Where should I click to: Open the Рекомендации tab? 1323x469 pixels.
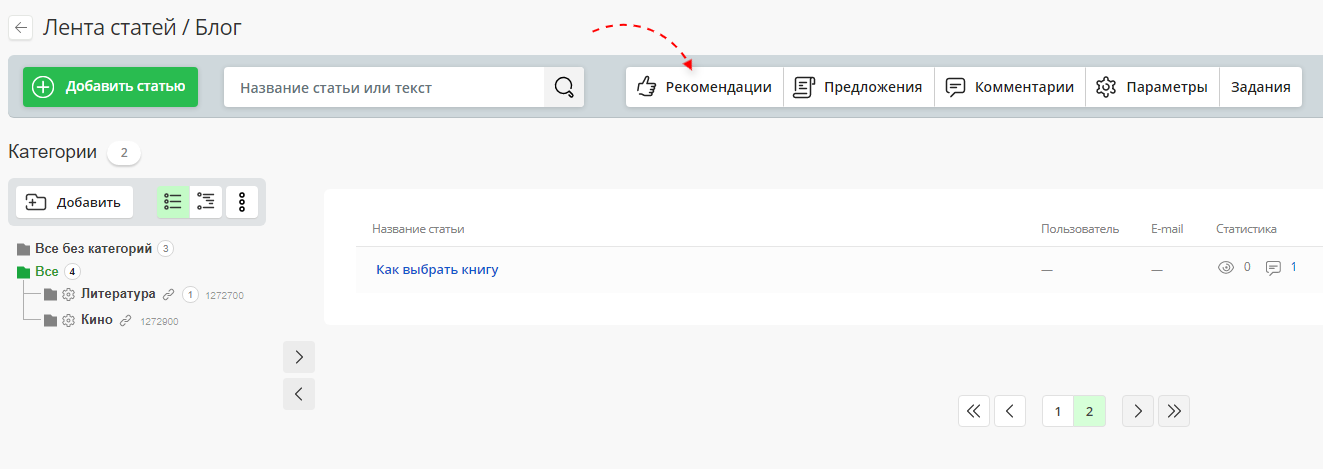coord(705,87)
